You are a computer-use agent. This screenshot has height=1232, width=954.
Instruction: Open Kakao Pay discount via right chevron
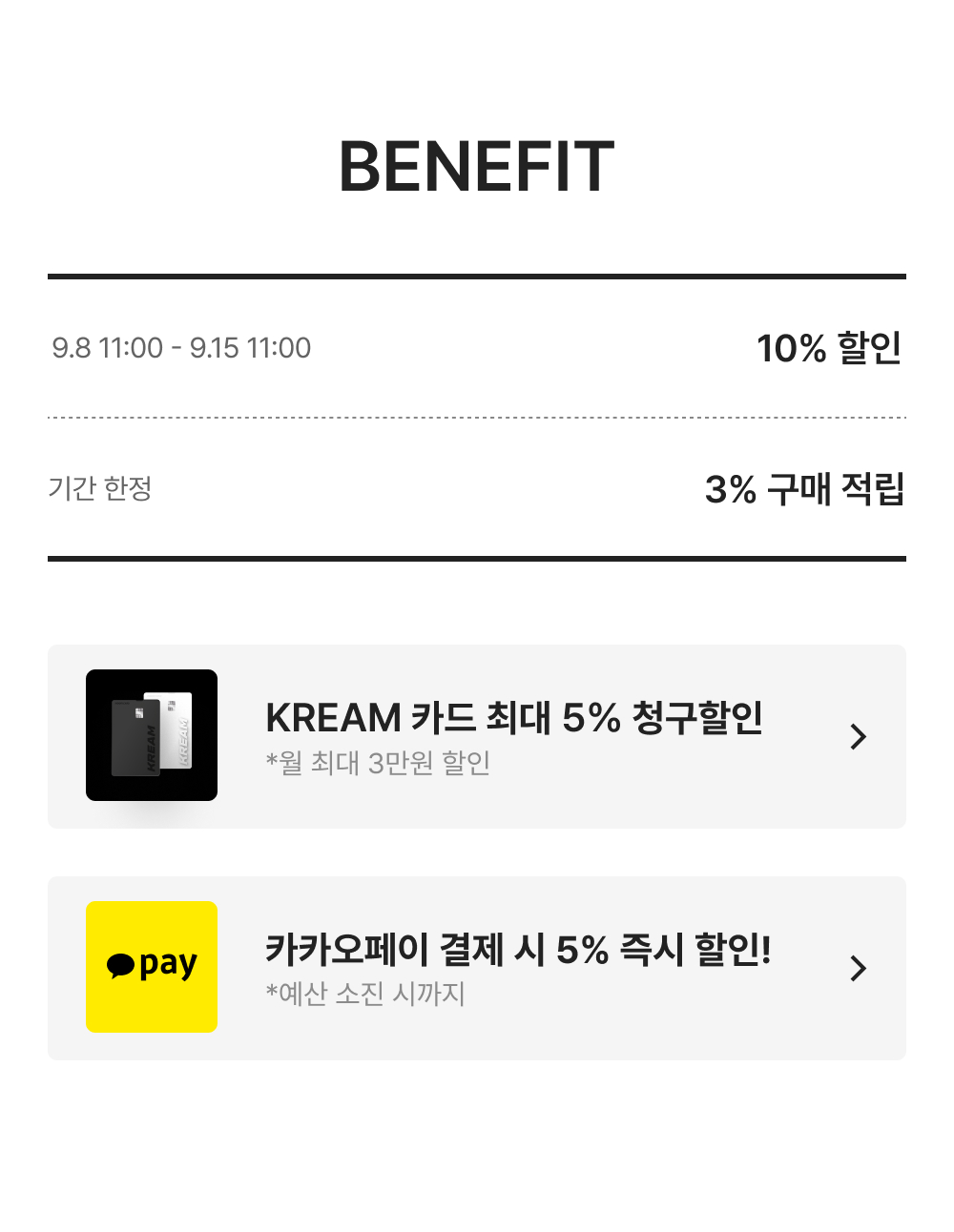858,968
